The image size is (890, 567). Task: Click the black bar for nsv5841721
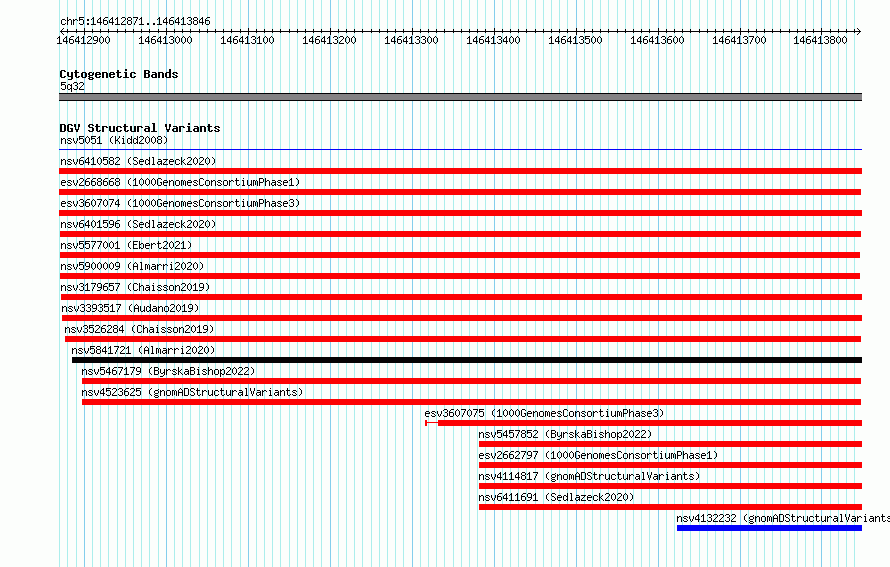click(x=467, y=360)
